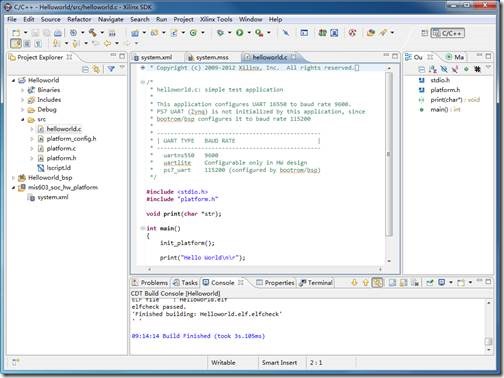Pin the build console view
The height and width of the screenshot is (378, 504).
(430, 283)
